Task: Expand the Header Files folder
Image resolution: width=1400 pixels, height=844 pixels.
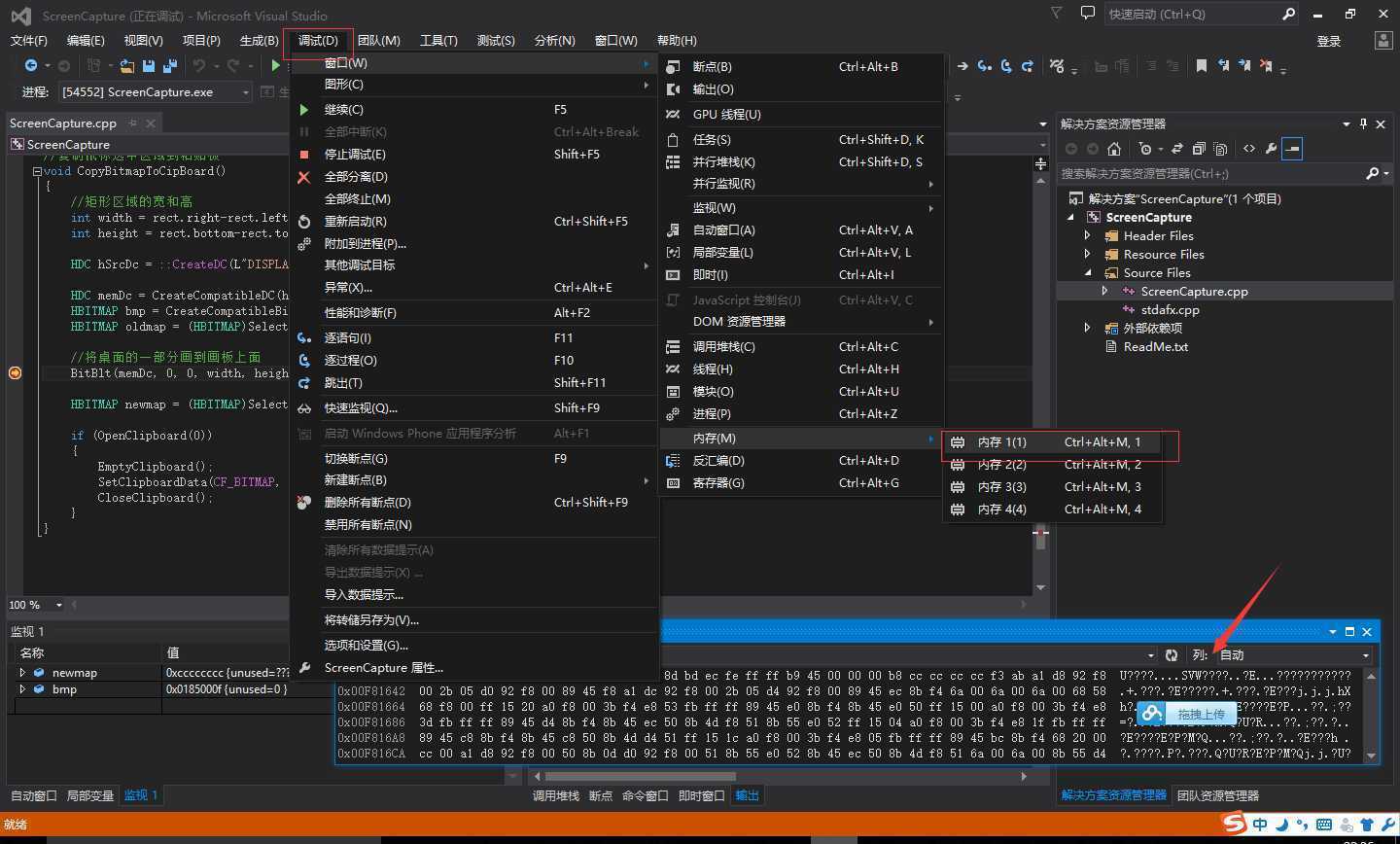Action: [x=1088, y=236]
